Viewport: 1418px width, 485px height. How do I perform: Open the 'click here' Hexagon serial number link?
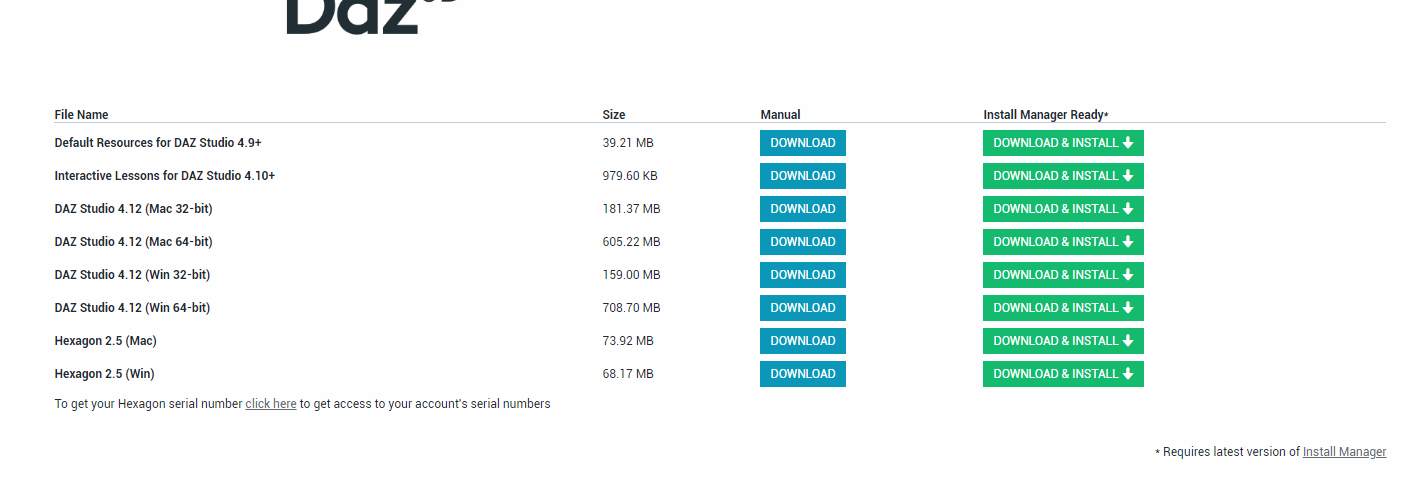271,404
